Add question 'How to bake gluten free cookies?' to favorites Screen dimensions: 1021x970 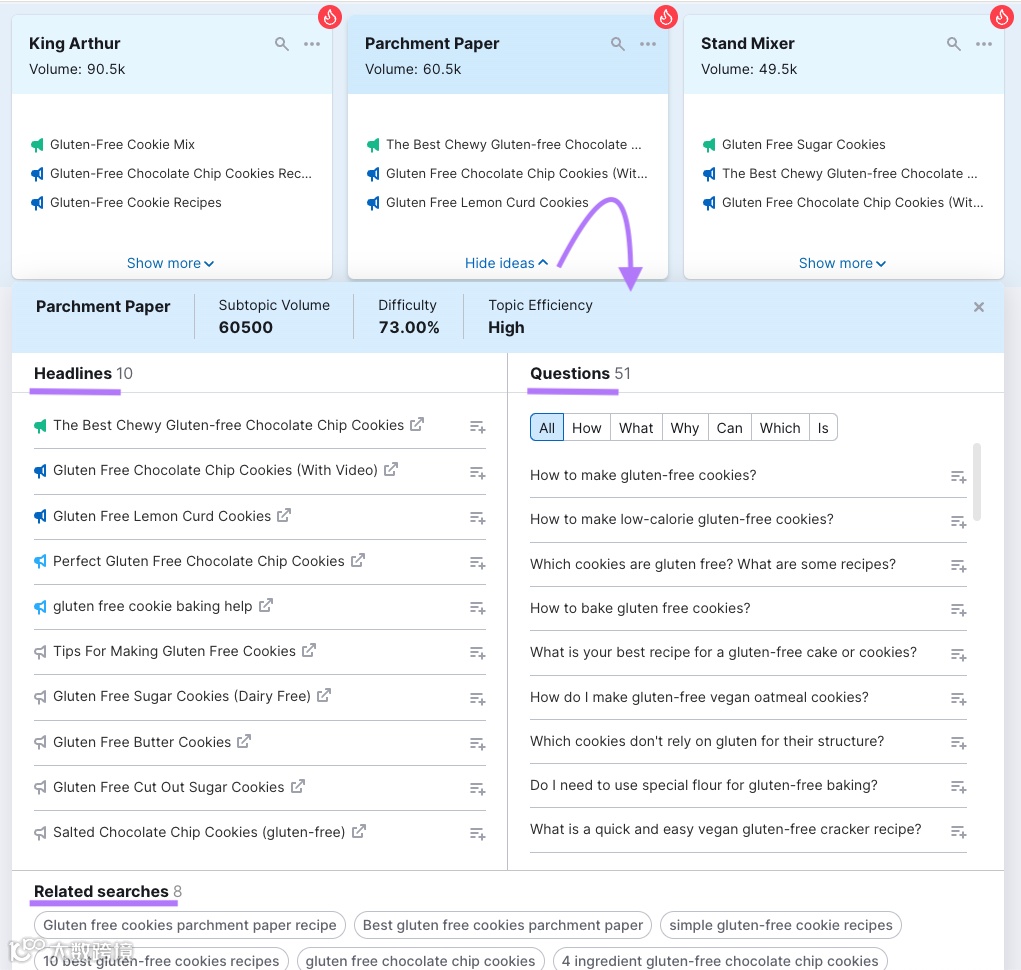click(x=958, y=610)
